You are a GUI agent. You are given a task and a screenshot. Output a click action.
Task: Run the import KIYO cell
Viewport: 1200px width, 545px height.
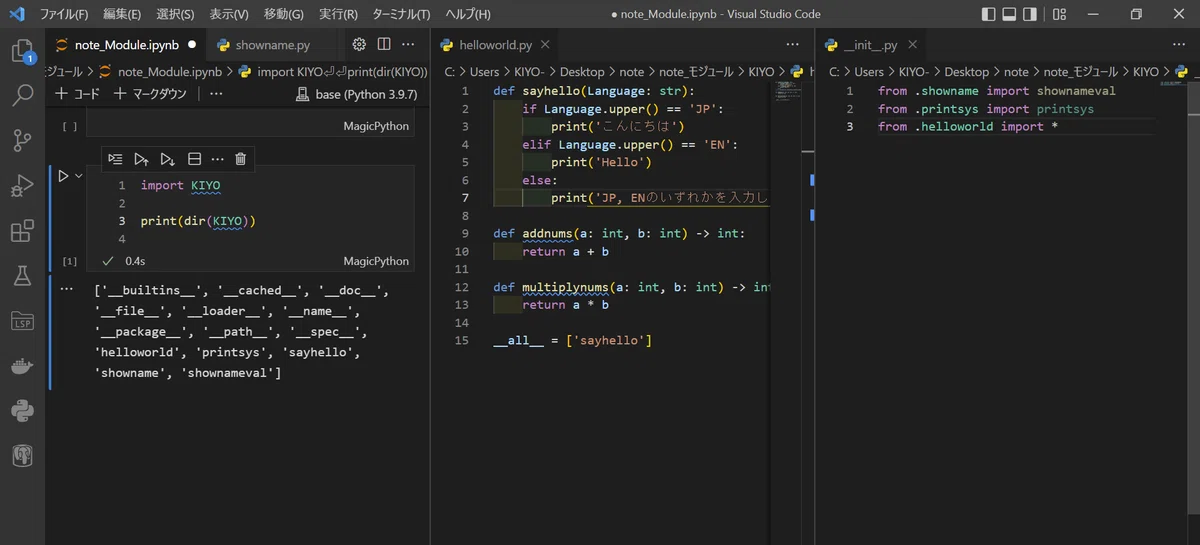click(63, 176)
